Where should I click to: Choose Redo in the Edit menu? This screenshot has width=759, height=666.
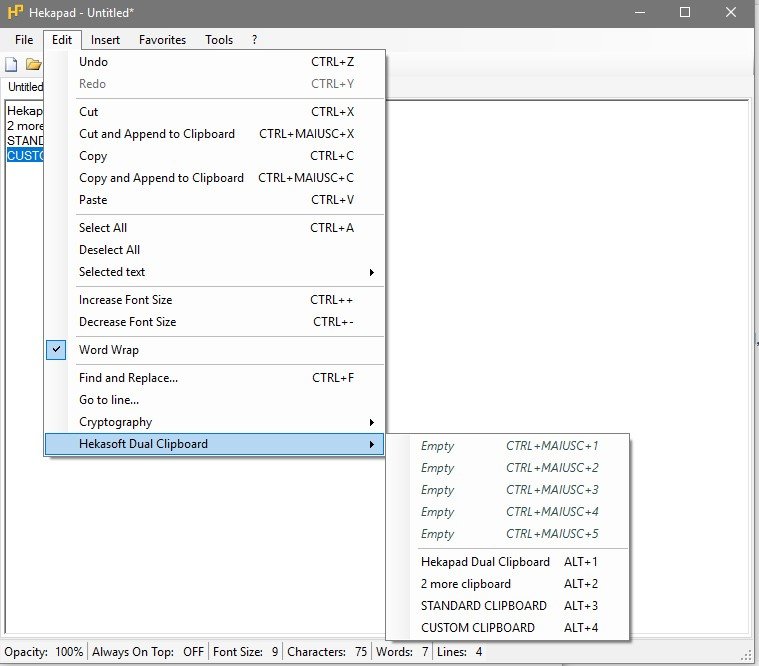tap(215, 84)
